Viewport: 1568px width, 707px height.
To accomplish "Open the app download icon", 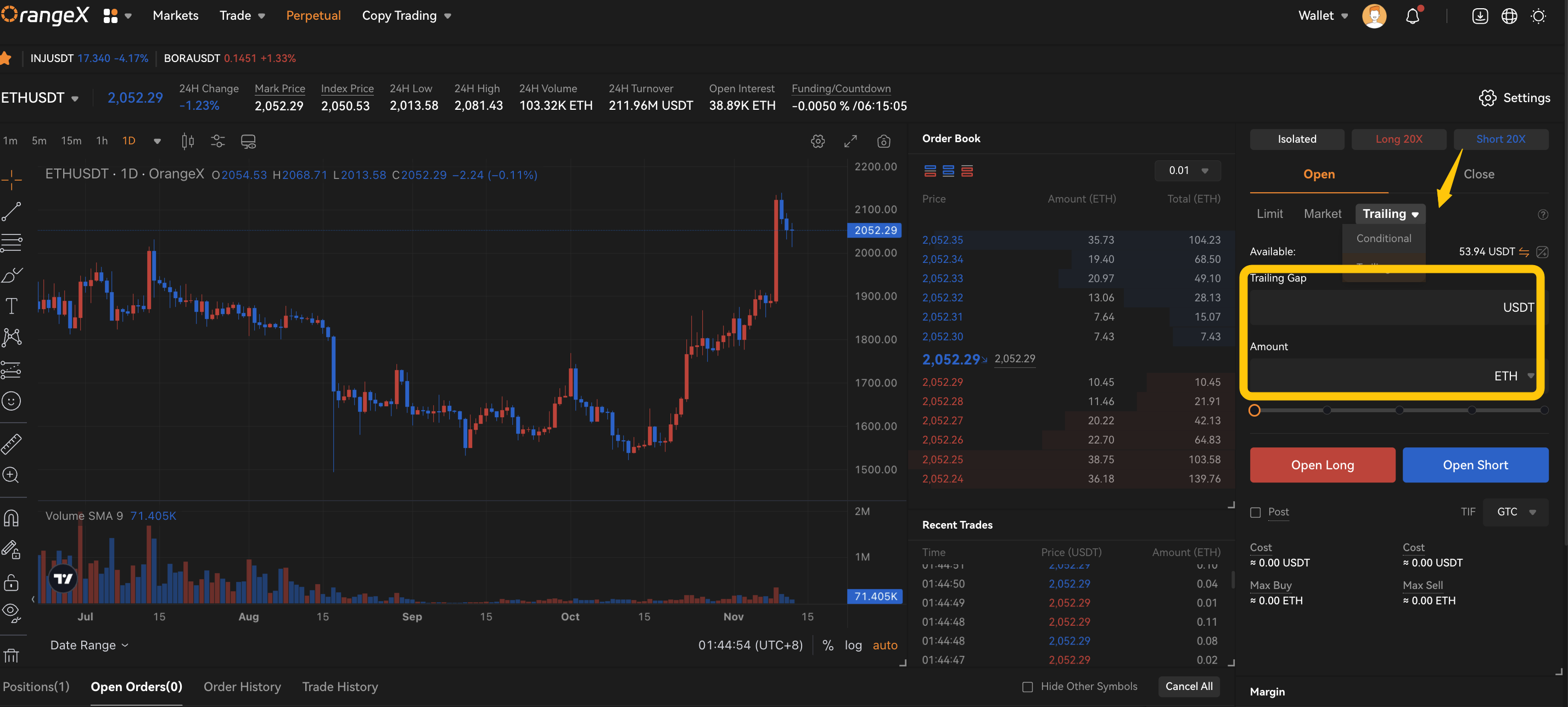I will [1480, 16].
